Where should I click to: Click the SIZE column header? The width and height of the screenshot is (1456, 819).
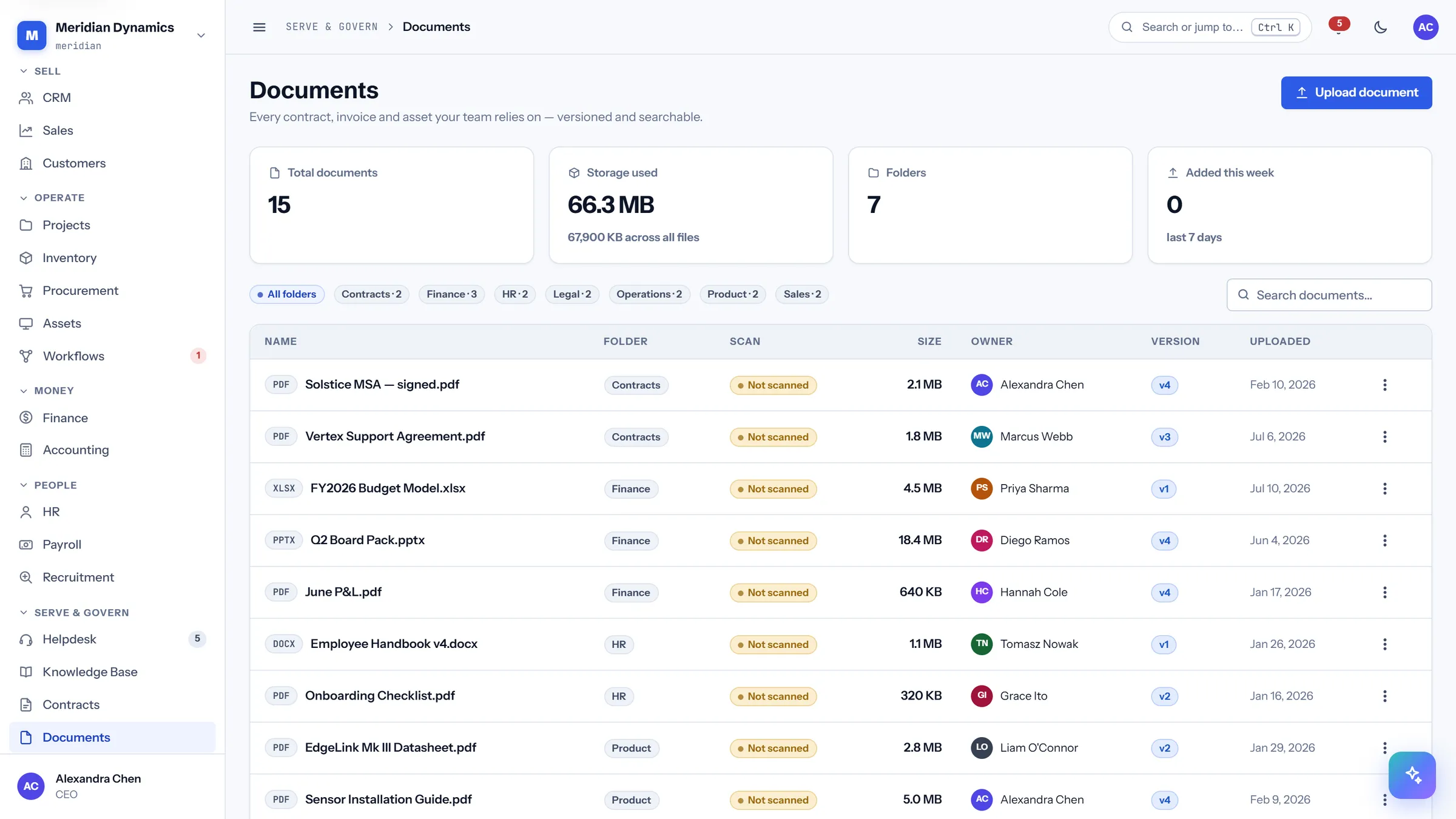pos(929,342)
